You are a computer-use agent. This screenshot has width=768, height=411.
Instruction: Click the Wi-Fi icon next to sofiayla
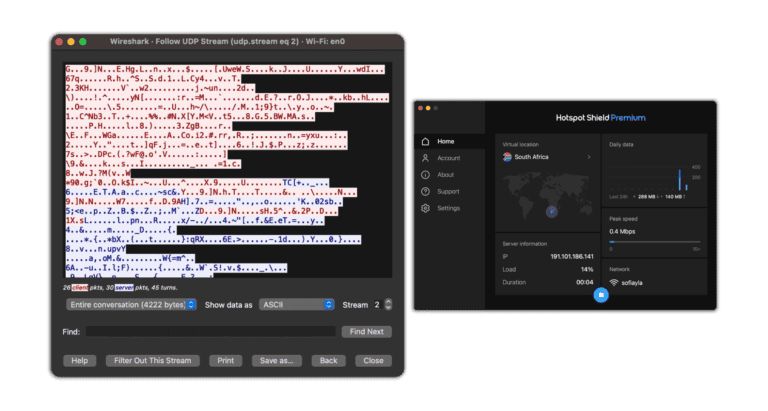coord(614,283)
